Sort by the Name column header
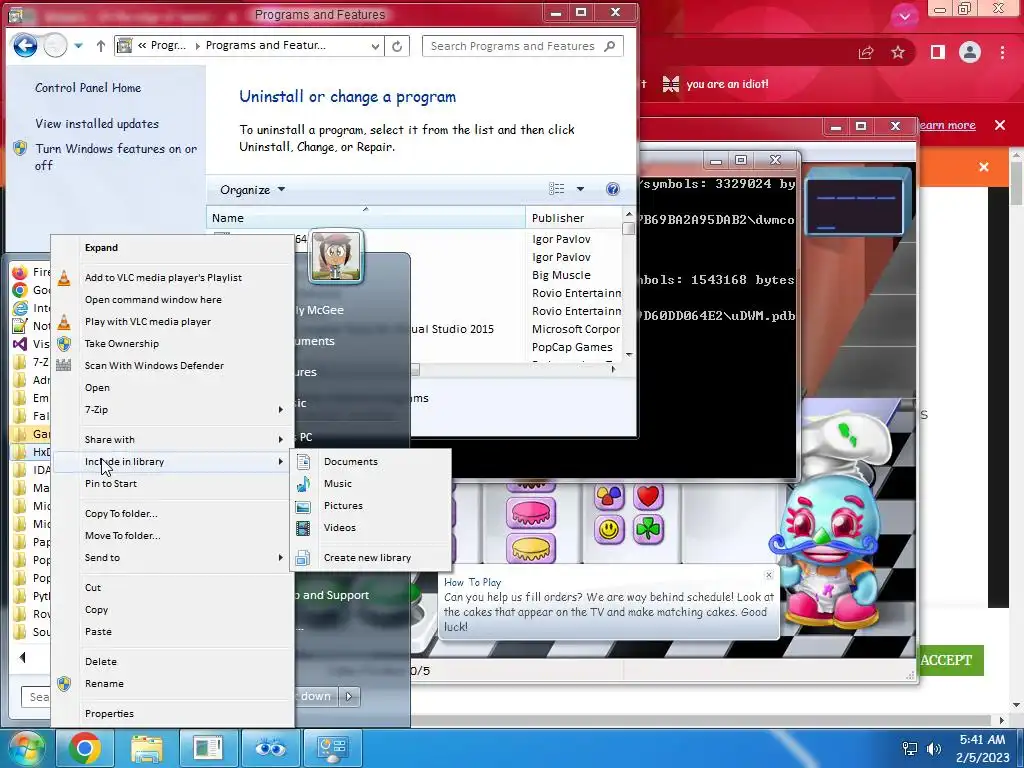This screenshot has height=768, width=1024. tap(366, 218)
